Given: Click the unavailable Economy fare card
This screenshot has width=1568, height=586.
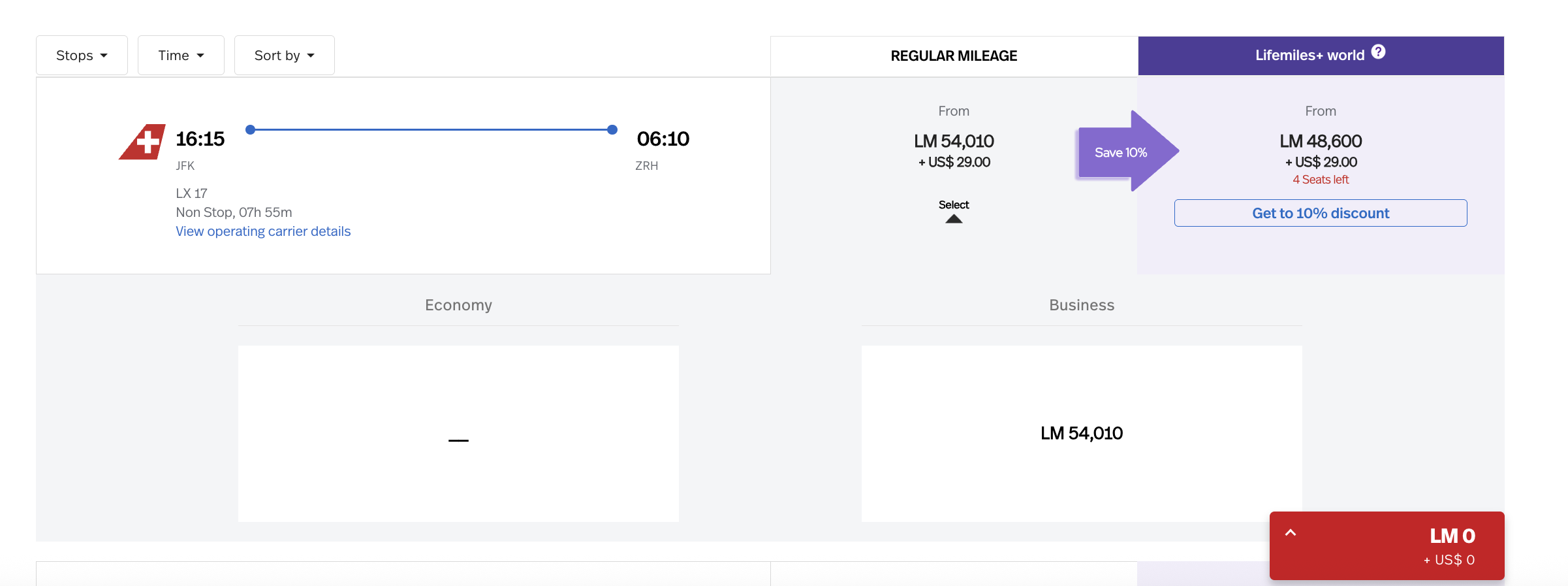Looking at the screenshot, I should pos(458,433).
